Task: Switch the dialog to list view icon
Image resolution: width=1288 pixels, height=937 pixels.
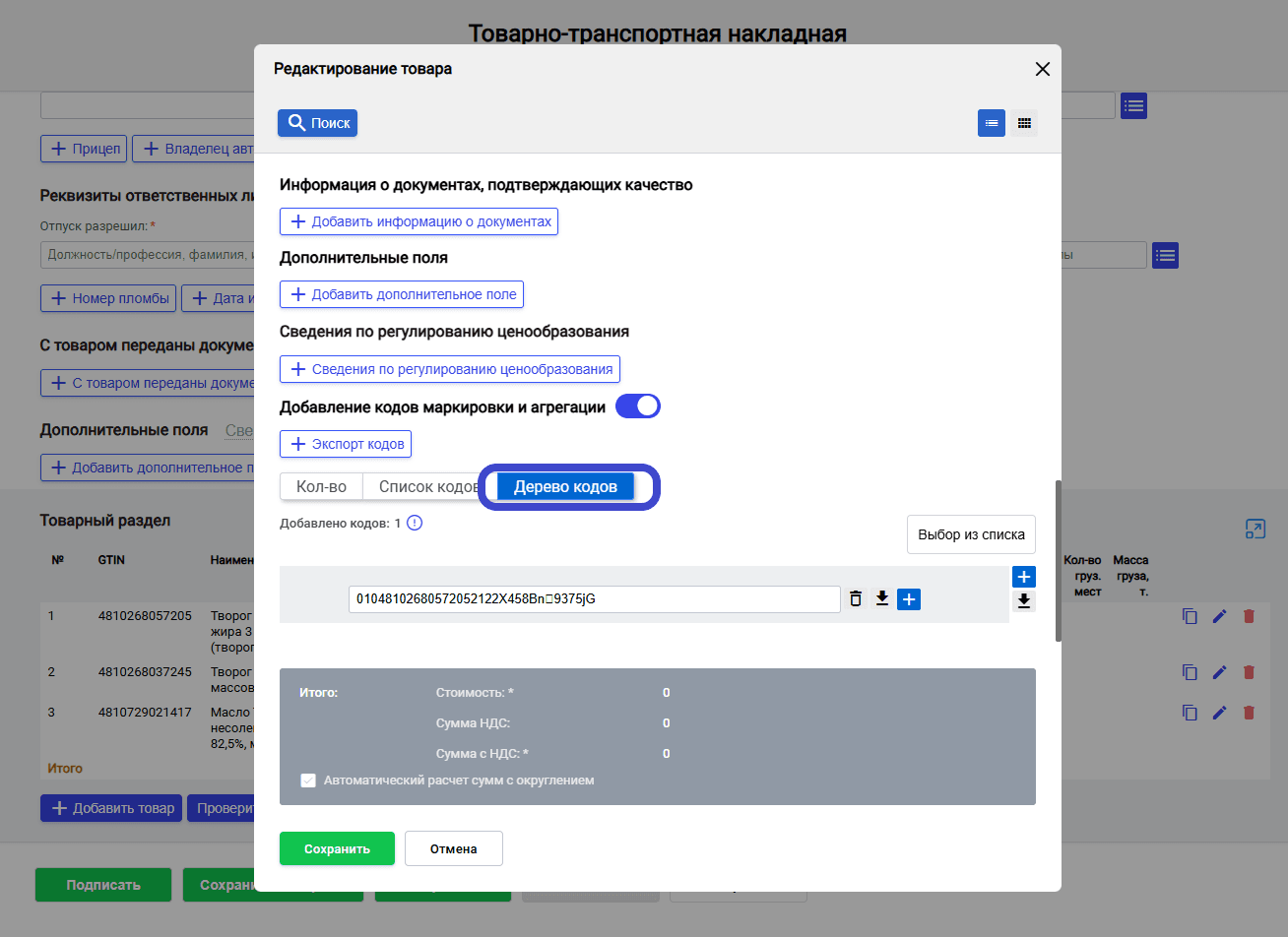Action: (x=992, y=123)
